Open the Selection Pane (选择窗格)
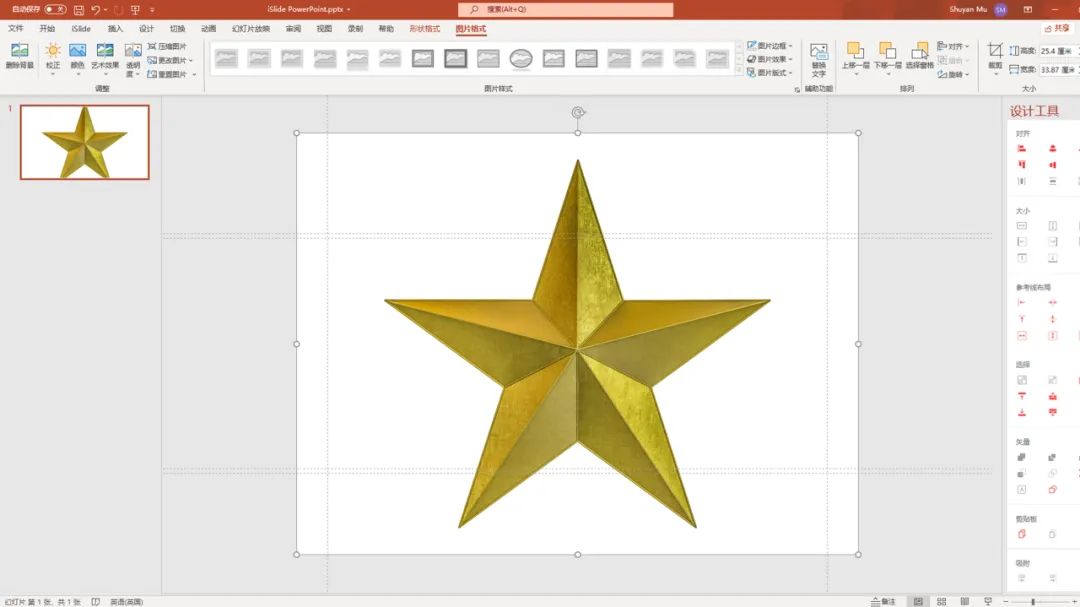The image size is (1080, 607). tap(919, 56)
